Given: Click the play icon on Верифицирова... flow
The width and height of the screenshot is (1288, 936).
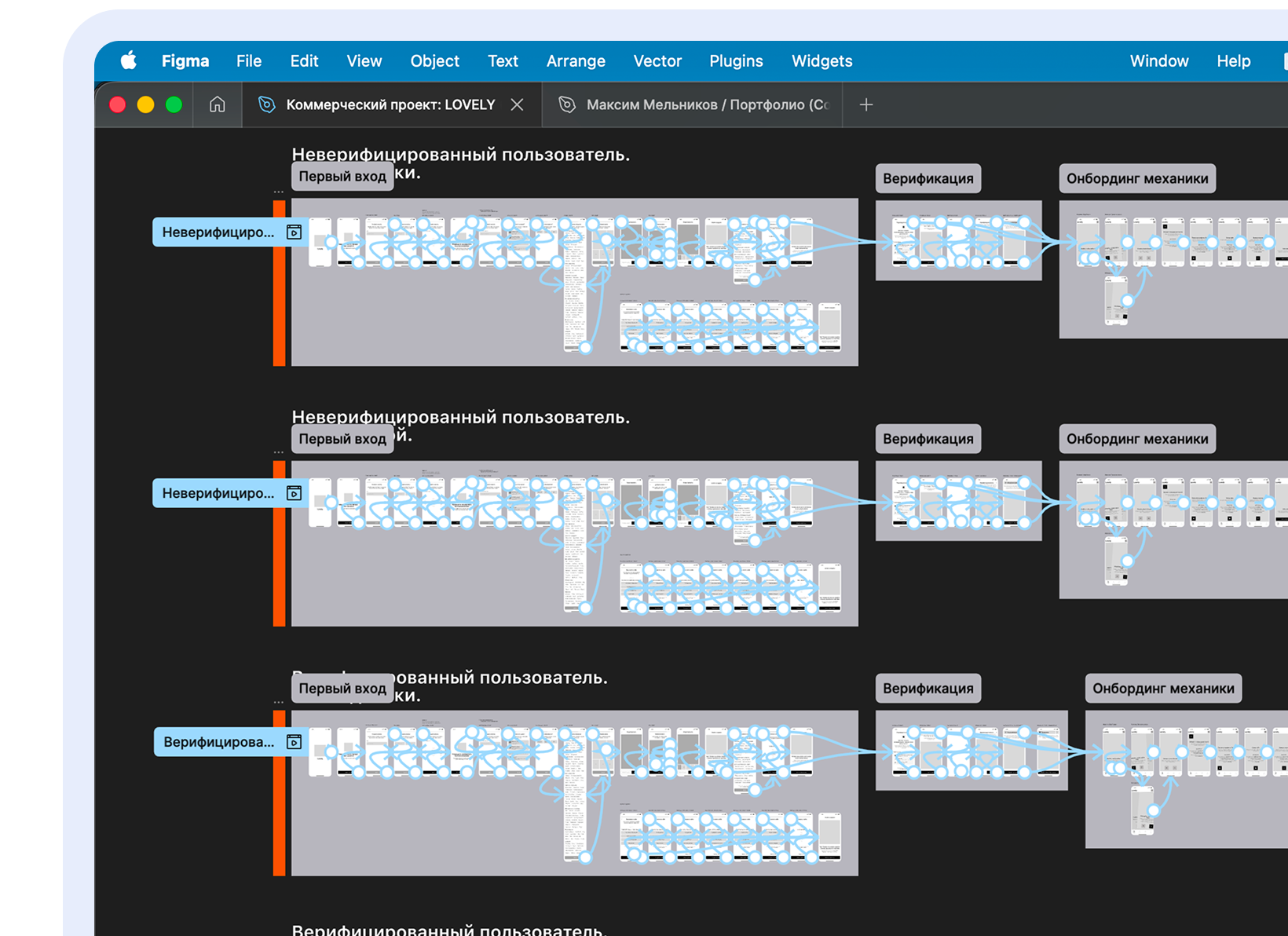Looking at the screenshot, I should click(294, 742).
